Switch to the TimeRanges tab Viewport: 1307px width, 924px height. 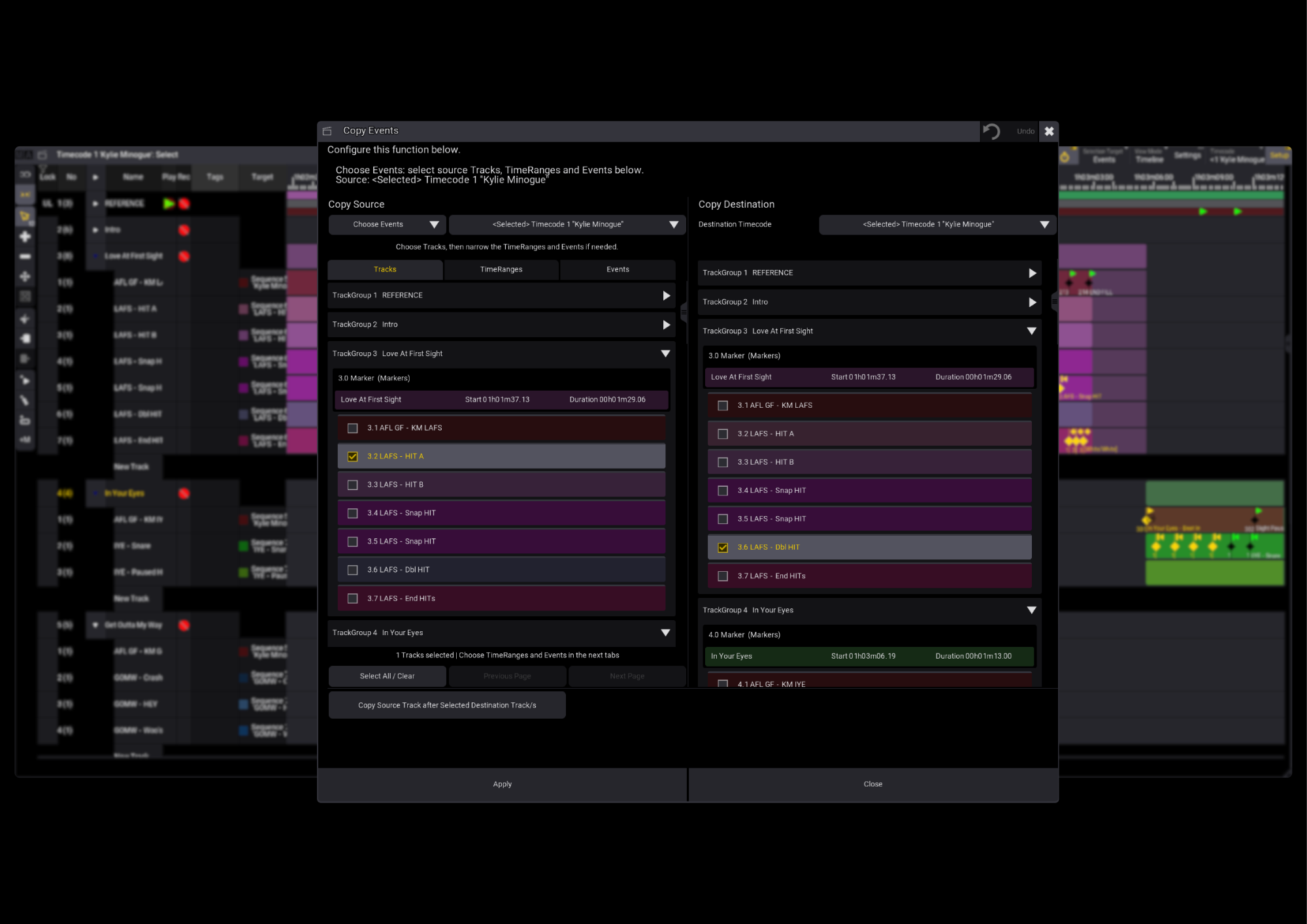click(501, 270)
